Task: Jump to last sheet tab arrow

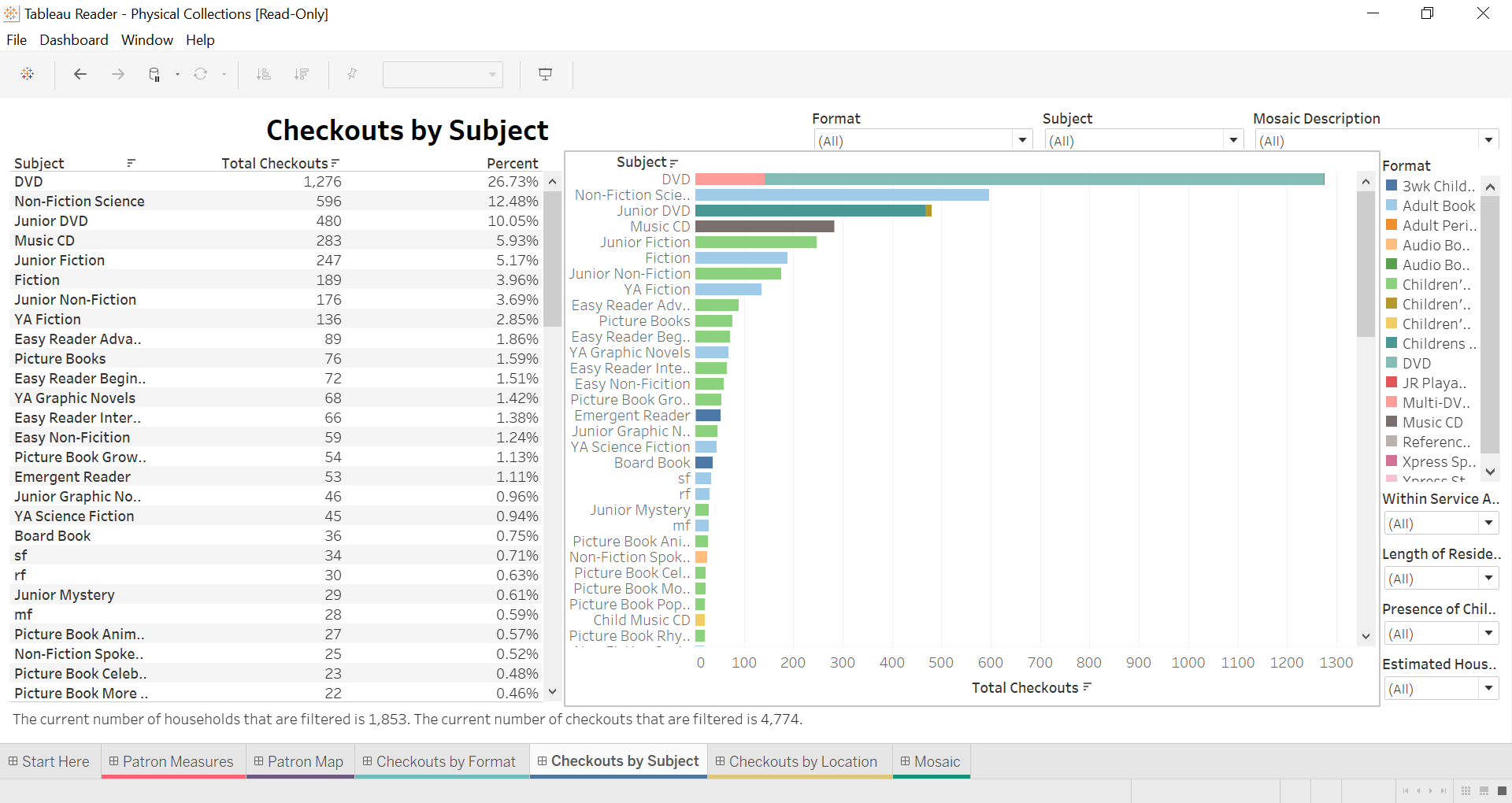Action: tap(1443, 791)
